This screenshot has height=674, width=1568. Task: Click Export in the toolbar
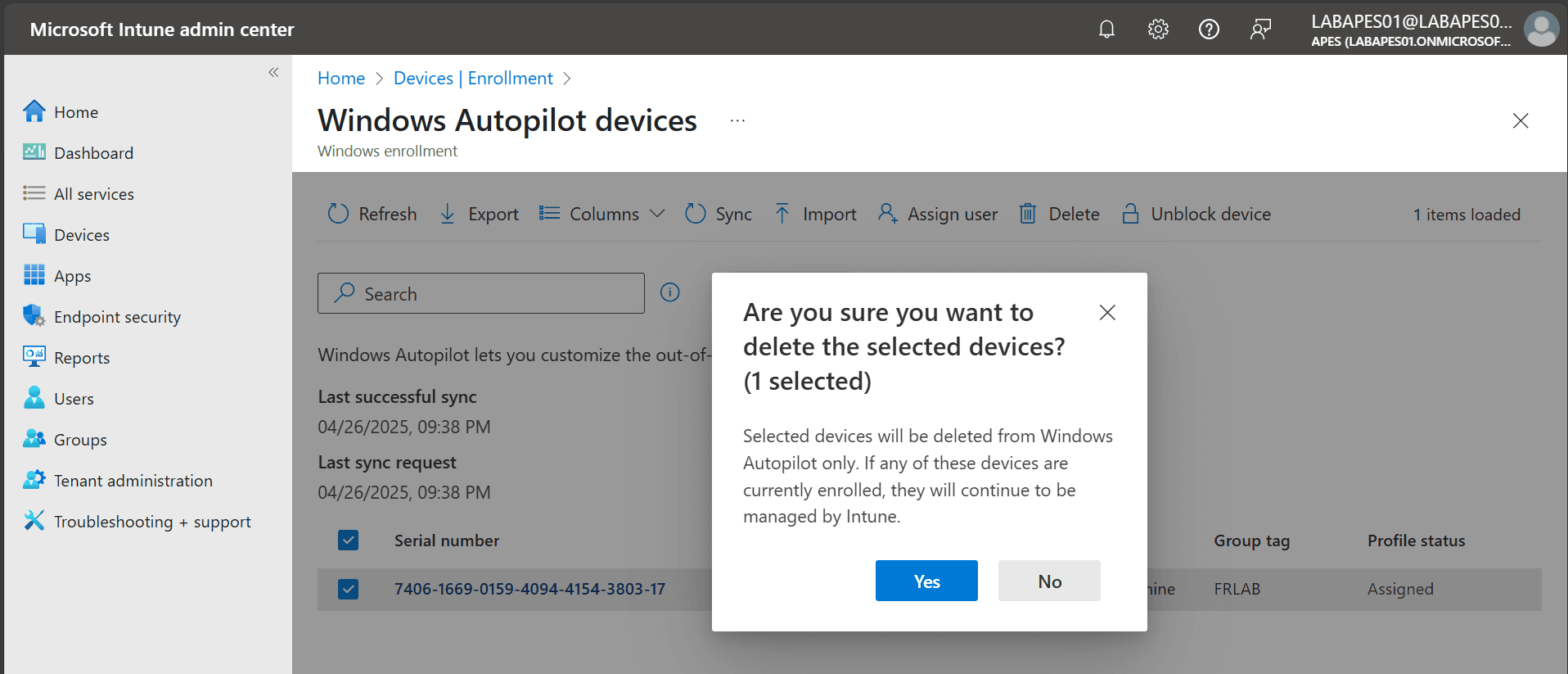tap(479, 214)
